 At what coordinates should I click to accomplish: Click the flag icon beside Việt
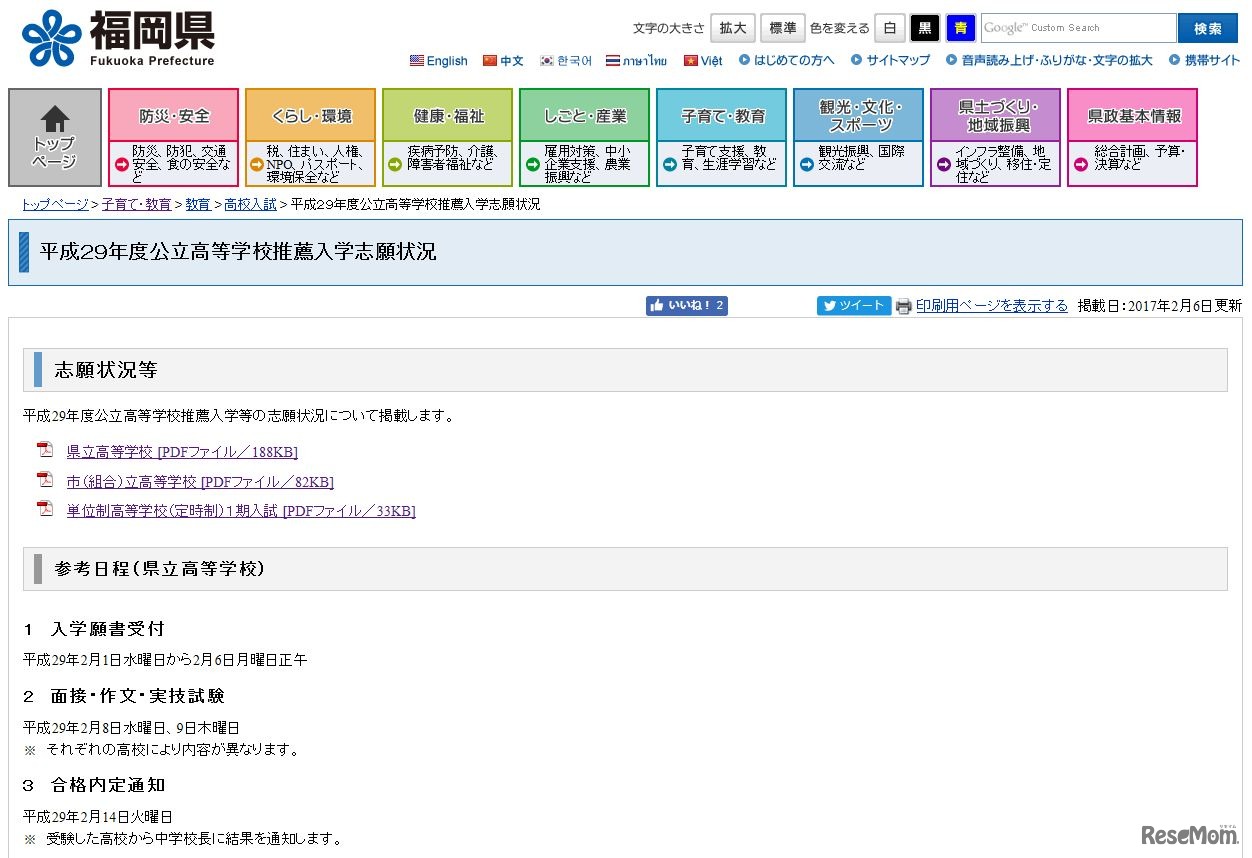(690, 60)
